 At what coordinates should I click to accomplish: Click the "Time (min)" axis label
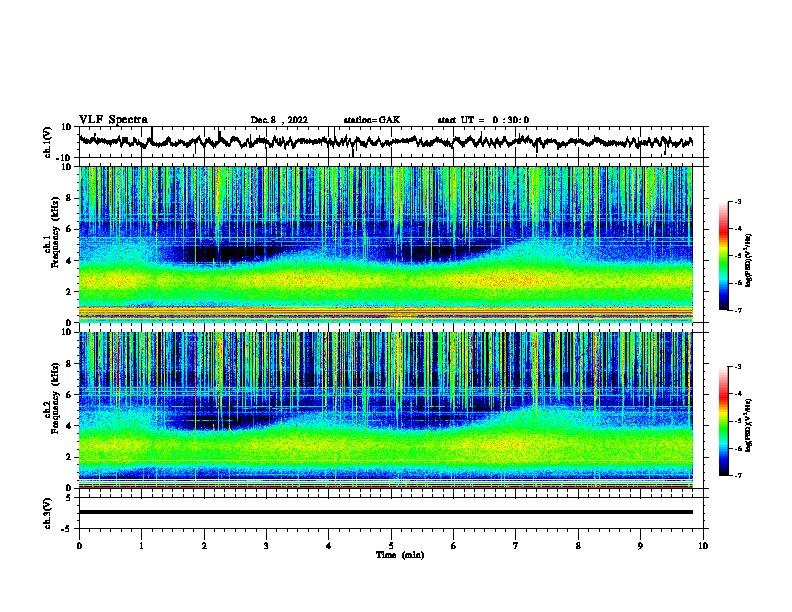[x=400, y=555]
